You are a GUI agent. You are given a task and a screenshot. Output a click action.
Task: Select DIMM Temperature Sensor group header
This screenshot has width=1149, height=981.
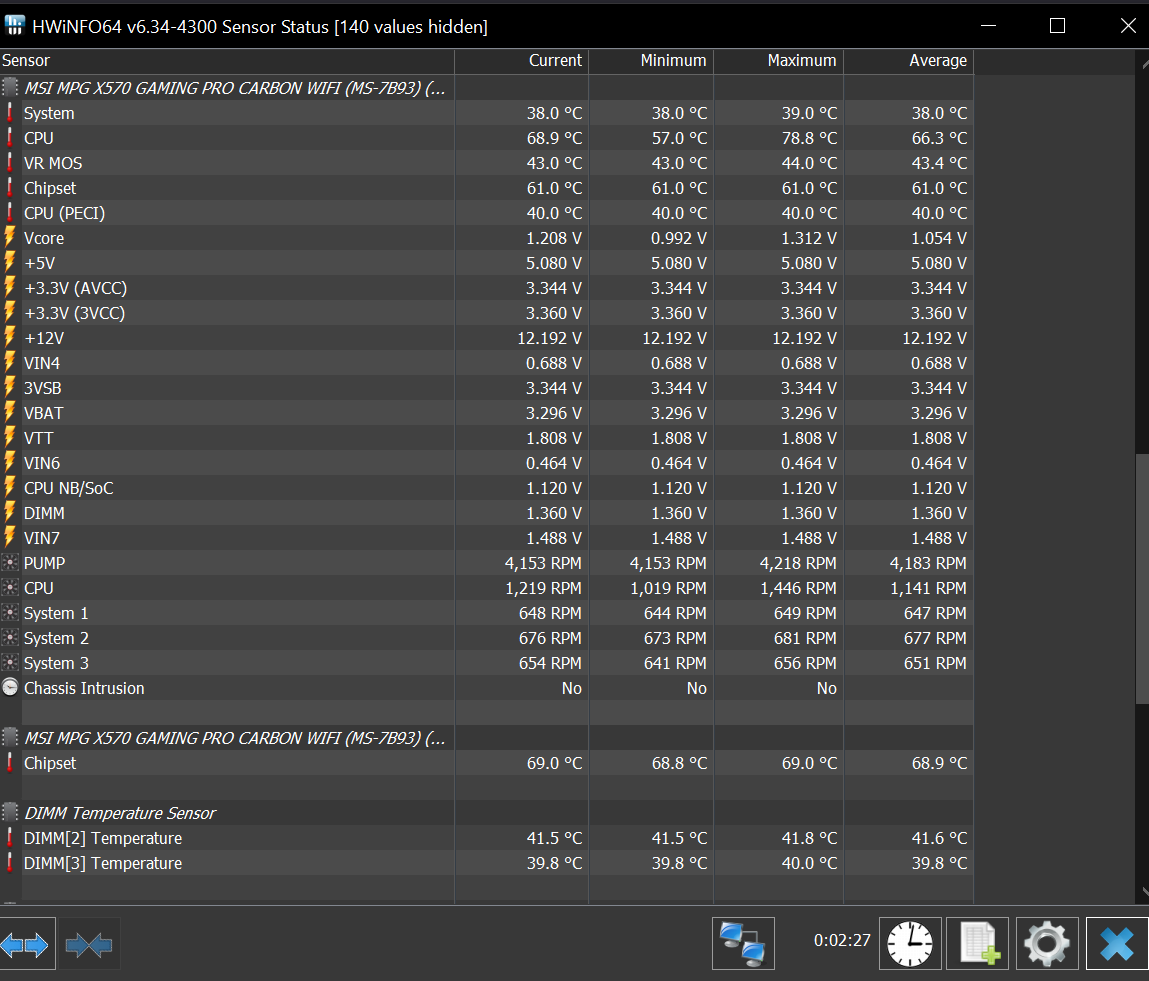120,813
